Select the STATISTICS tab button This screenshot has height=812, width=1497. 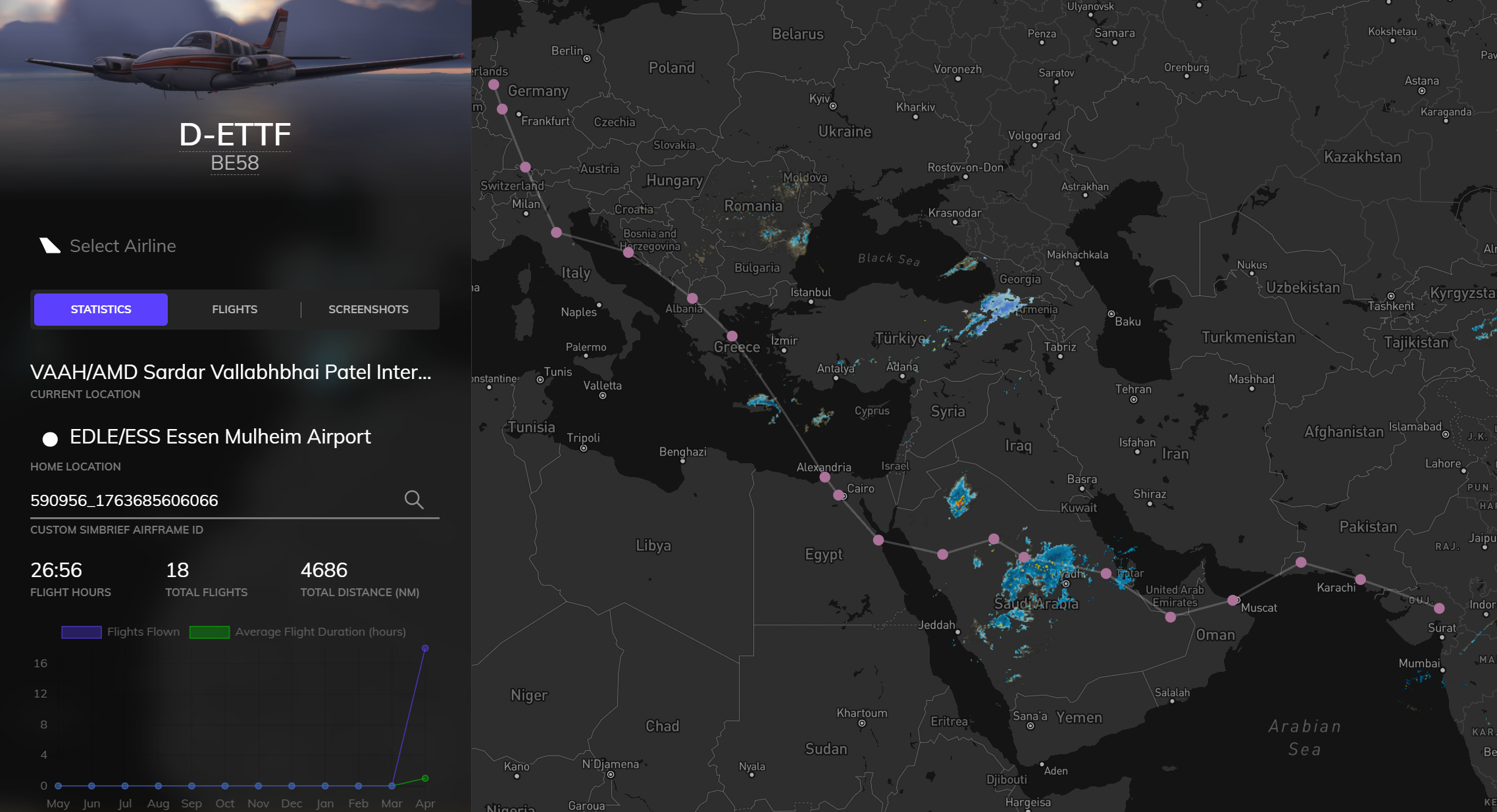click(x=101, y=309)
